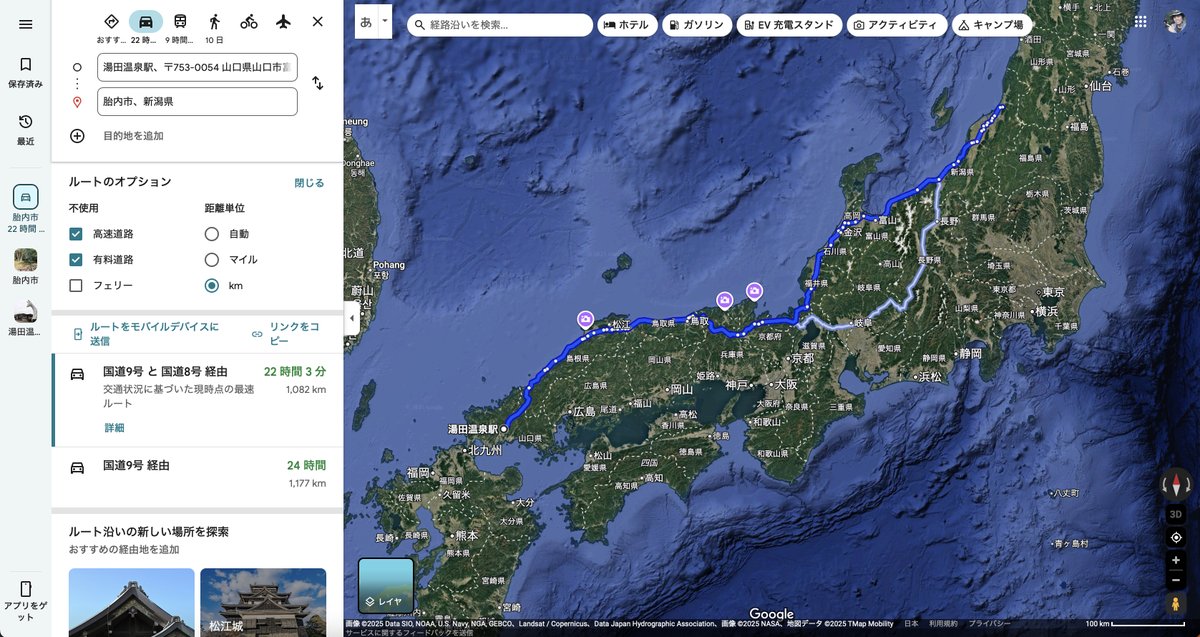Click the camera marker north of 京都府
The image size is (1200, 637).
tap(754, 291)
